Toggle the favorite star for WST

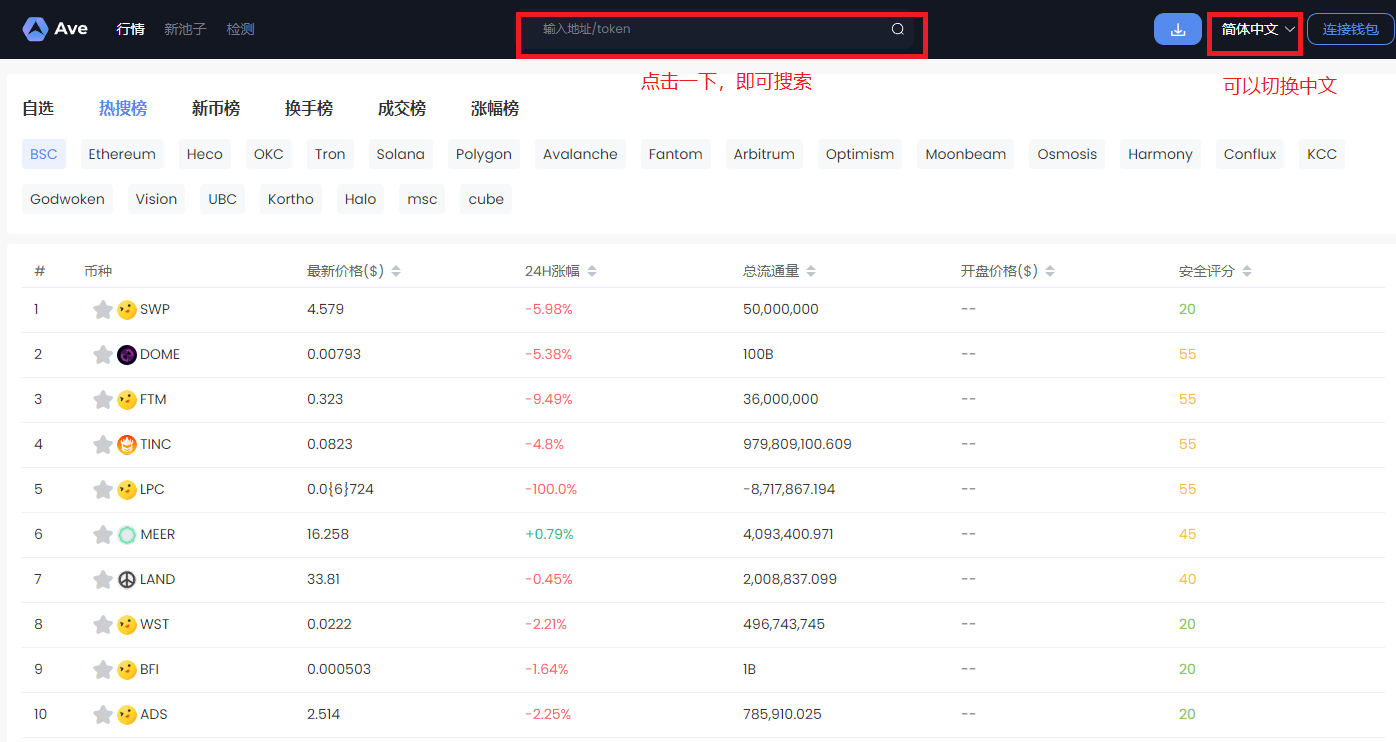click(x=103, y=625)
